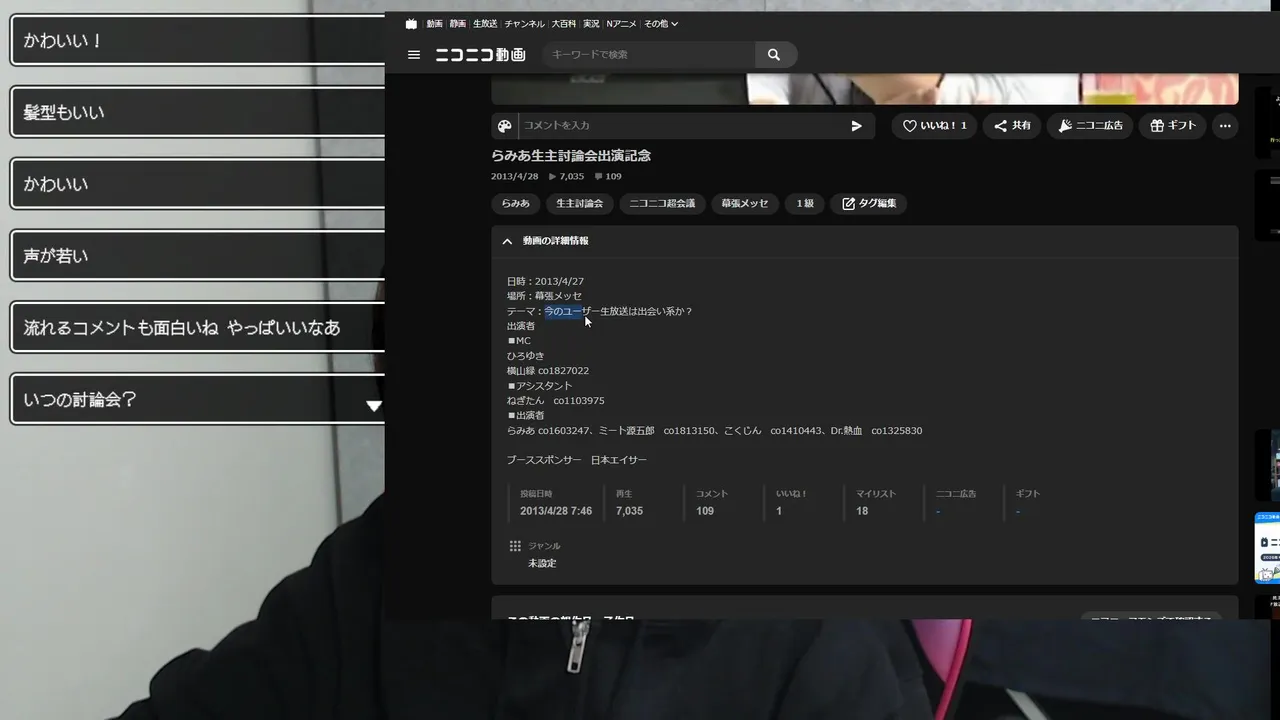Click the タグ編集 tag edit button
This screenshot has width=1280, height=720.
pos(868,203)
